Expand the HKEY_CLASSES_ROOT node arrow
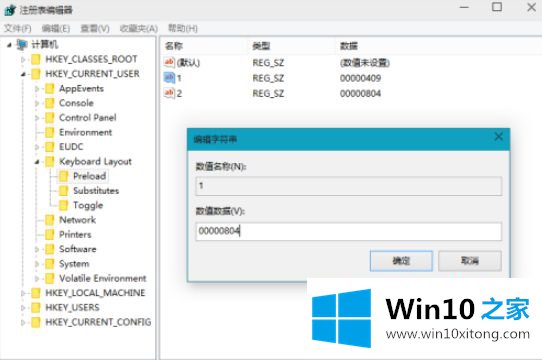 [x=23, y=60]
